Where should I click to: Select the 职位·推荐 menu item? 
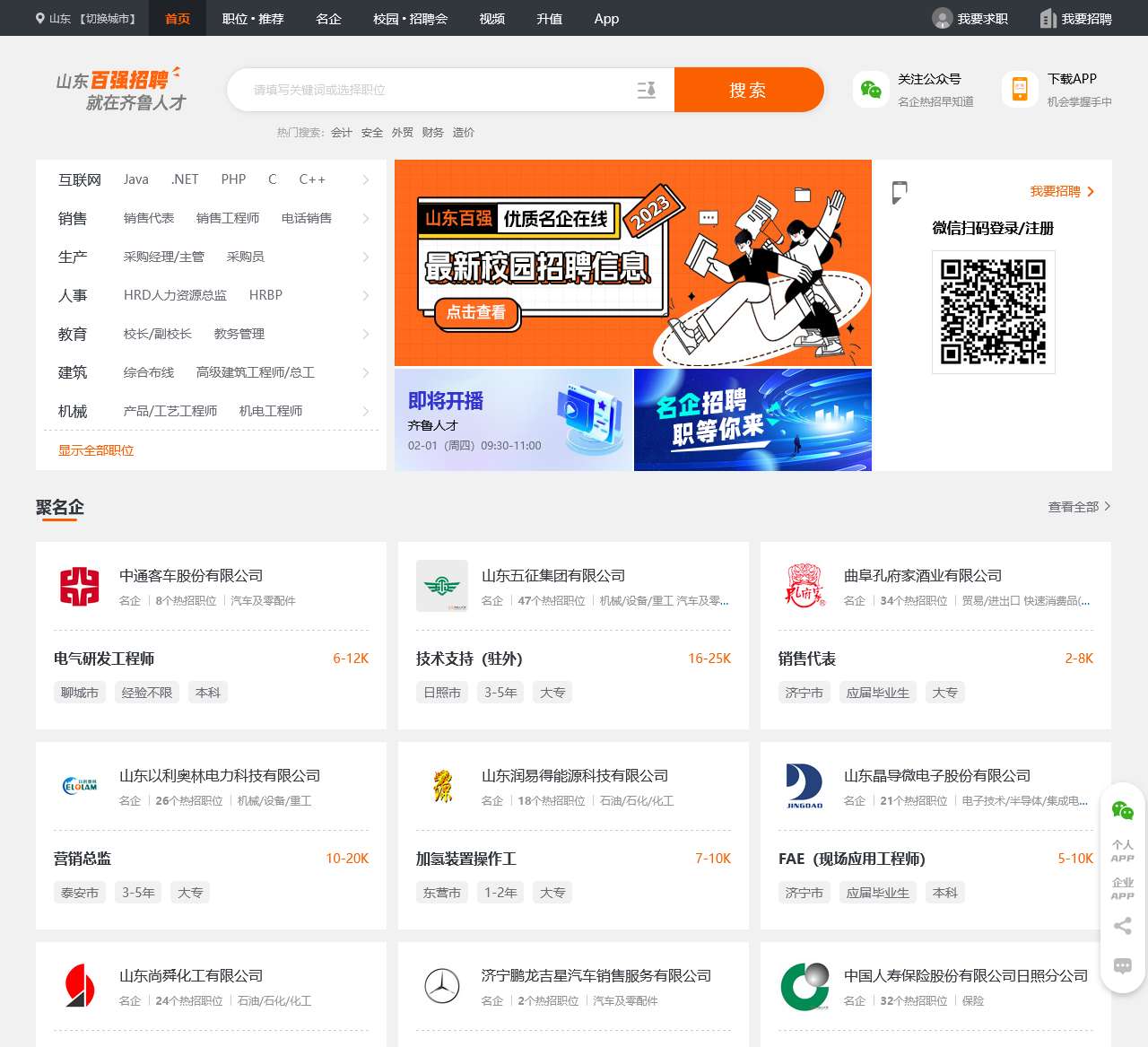coord(253,19)
